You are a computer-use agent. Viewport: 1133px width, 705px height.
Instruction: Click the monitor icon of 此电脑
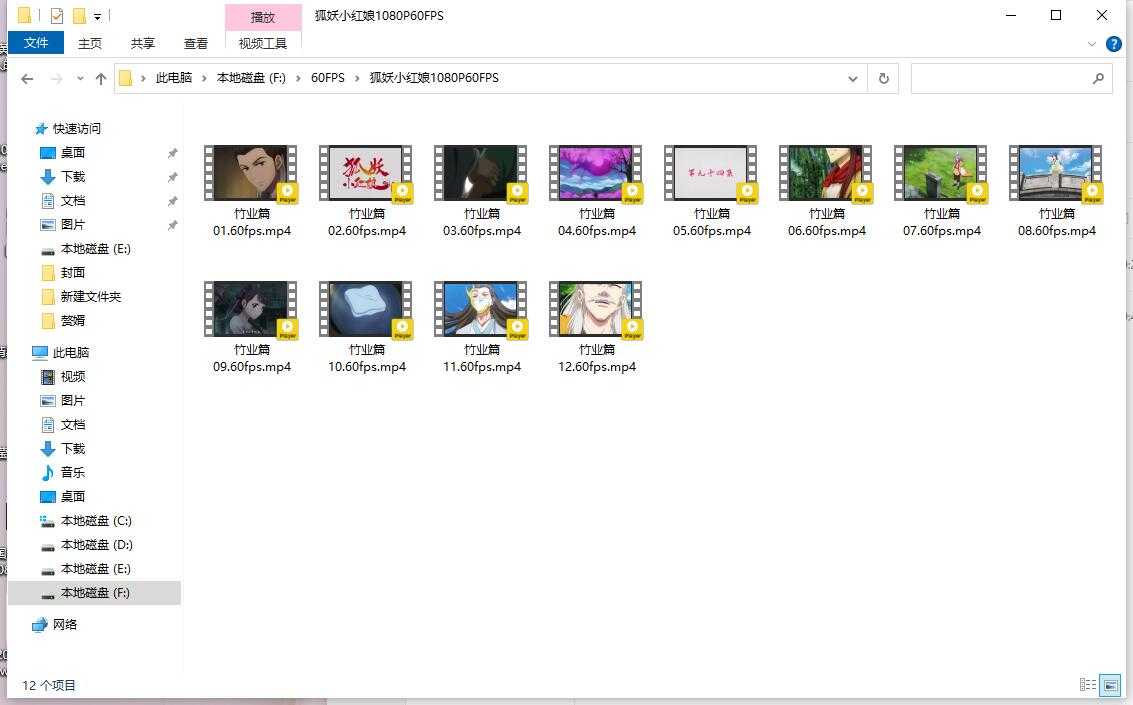(x=40, y=352)
